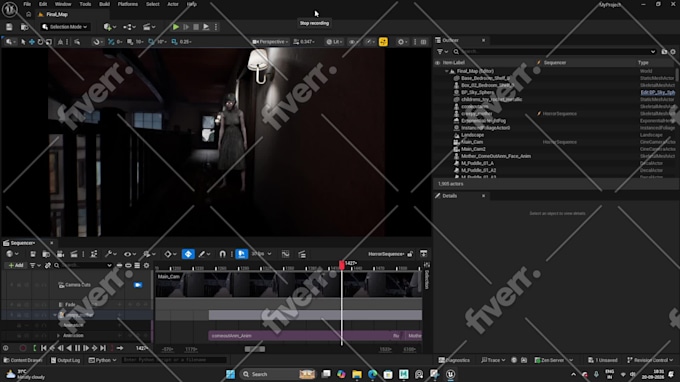Click the Outliner settings gear icon
Image resolution: width=680 pixels, height=382 pixels.
click(673, 52)
